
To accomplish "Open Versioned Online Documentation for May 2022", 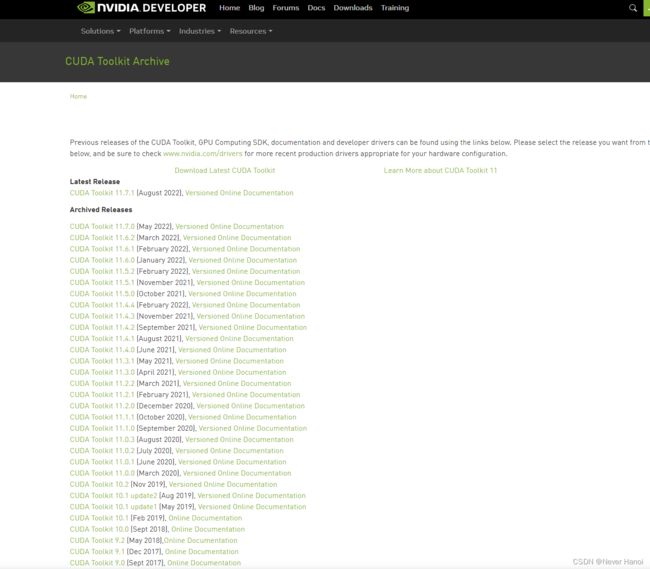I will click(x=229, y=226).
